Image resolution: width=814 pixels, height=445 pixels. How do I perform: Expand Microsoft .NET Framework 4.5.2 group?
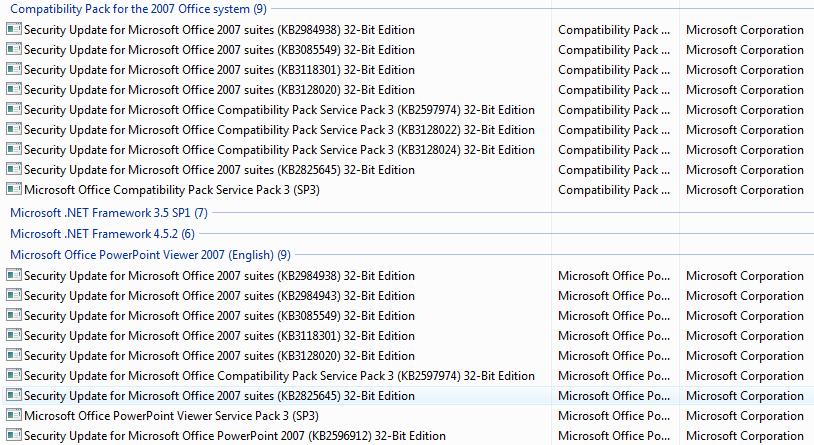coord(102,234)
